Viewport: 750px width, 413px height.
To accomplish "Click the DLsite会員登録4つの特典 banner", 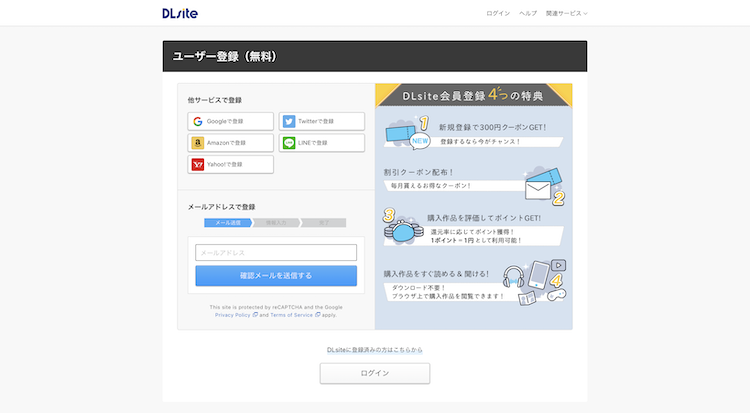I will click(474, 95).
